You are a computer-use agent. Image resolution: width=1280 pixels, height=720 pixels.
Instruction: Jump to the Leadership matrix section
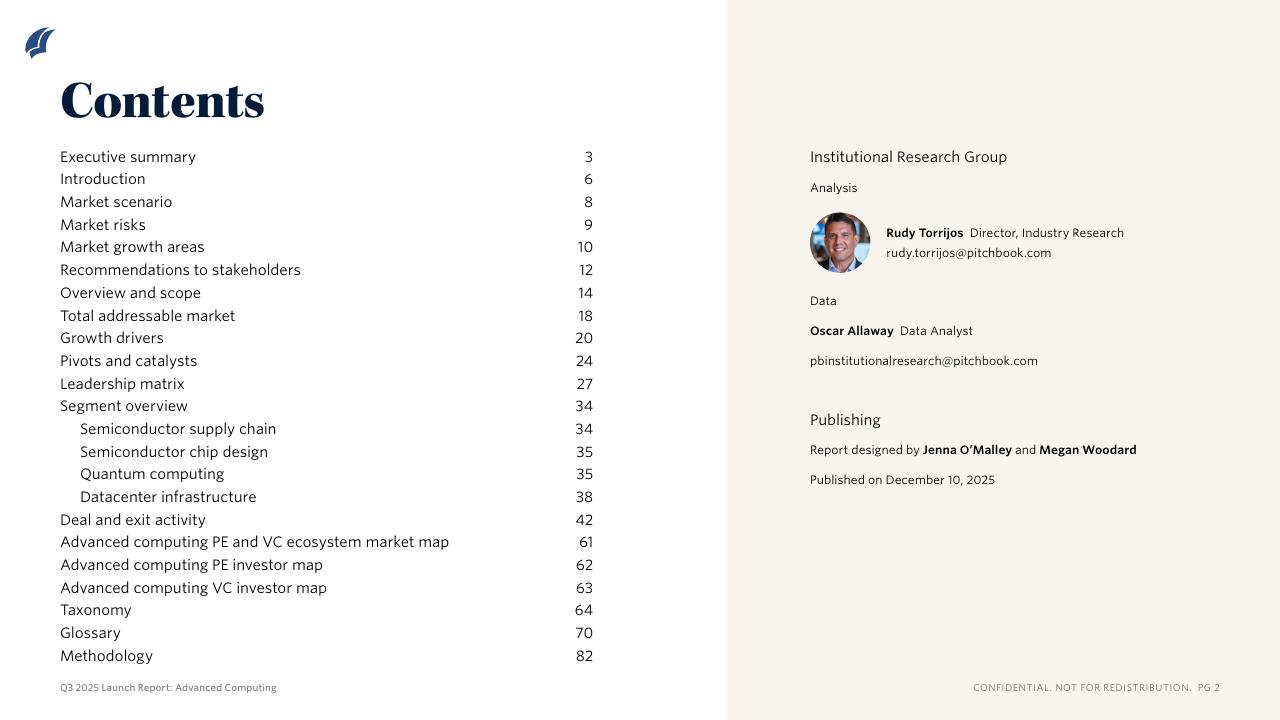click(122, 384)
